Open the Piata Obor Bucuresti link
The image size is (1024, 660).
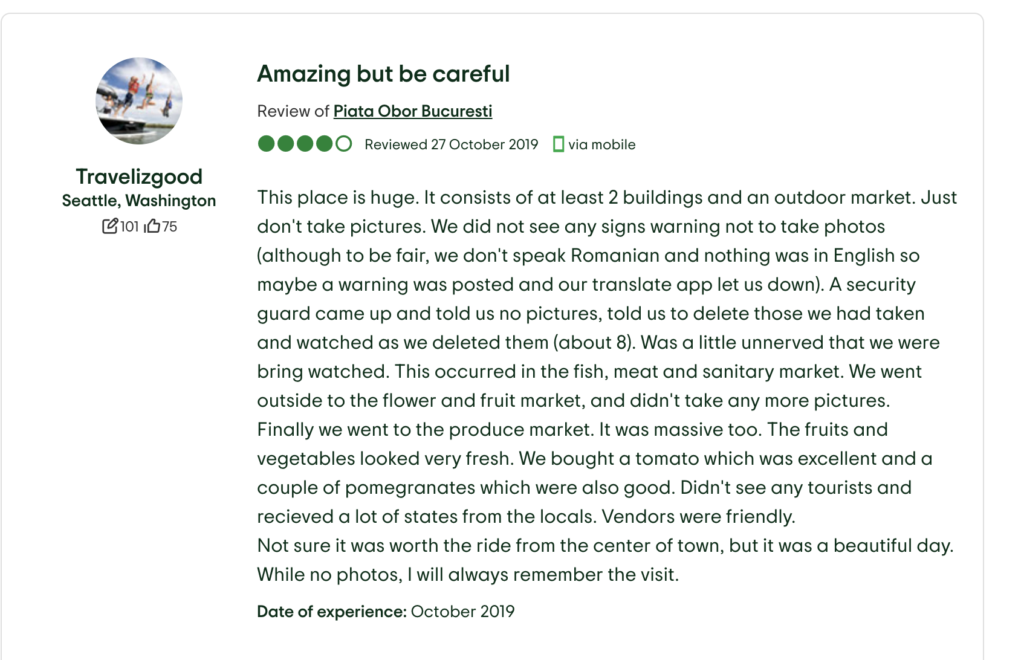[412, 111]
